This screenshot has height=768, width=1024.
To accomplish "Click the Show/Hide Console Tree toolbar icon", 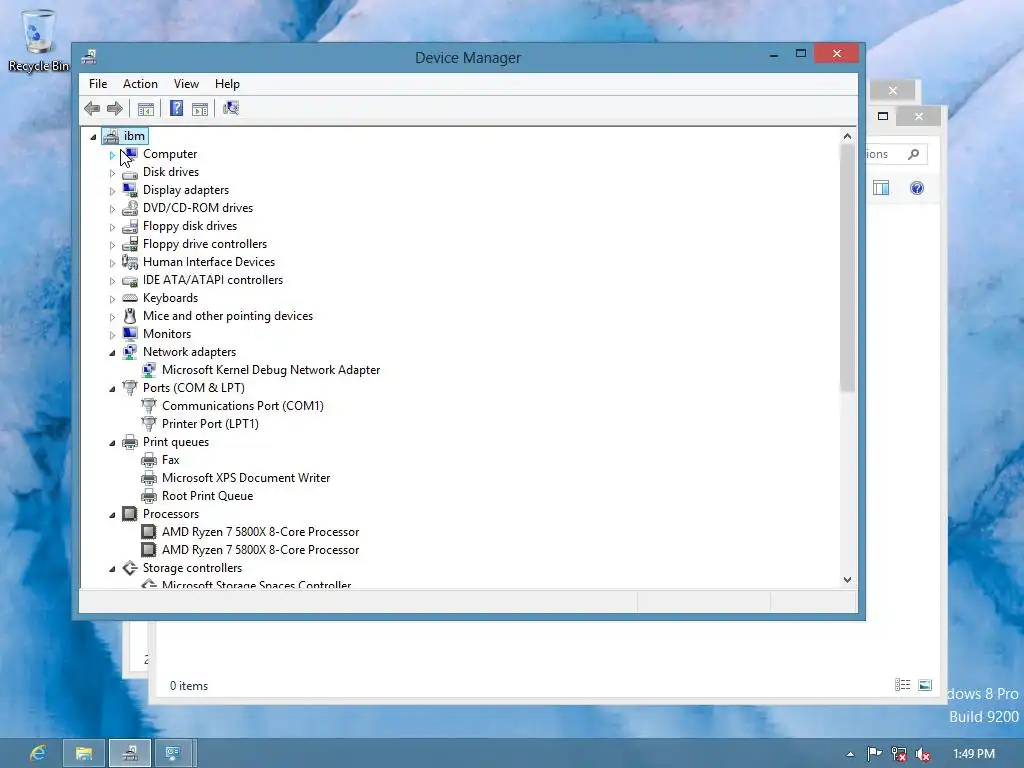I will [146, 109].
